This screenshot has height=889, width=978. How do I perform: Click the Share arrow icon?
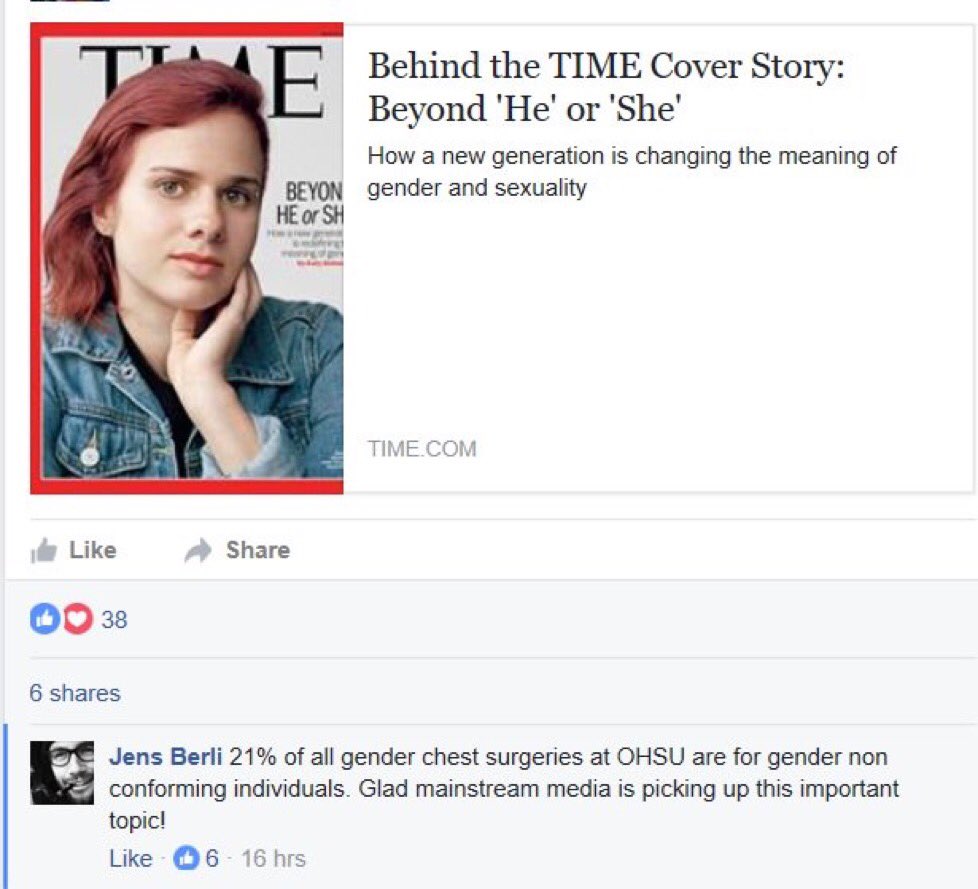(x=198, y=550)
